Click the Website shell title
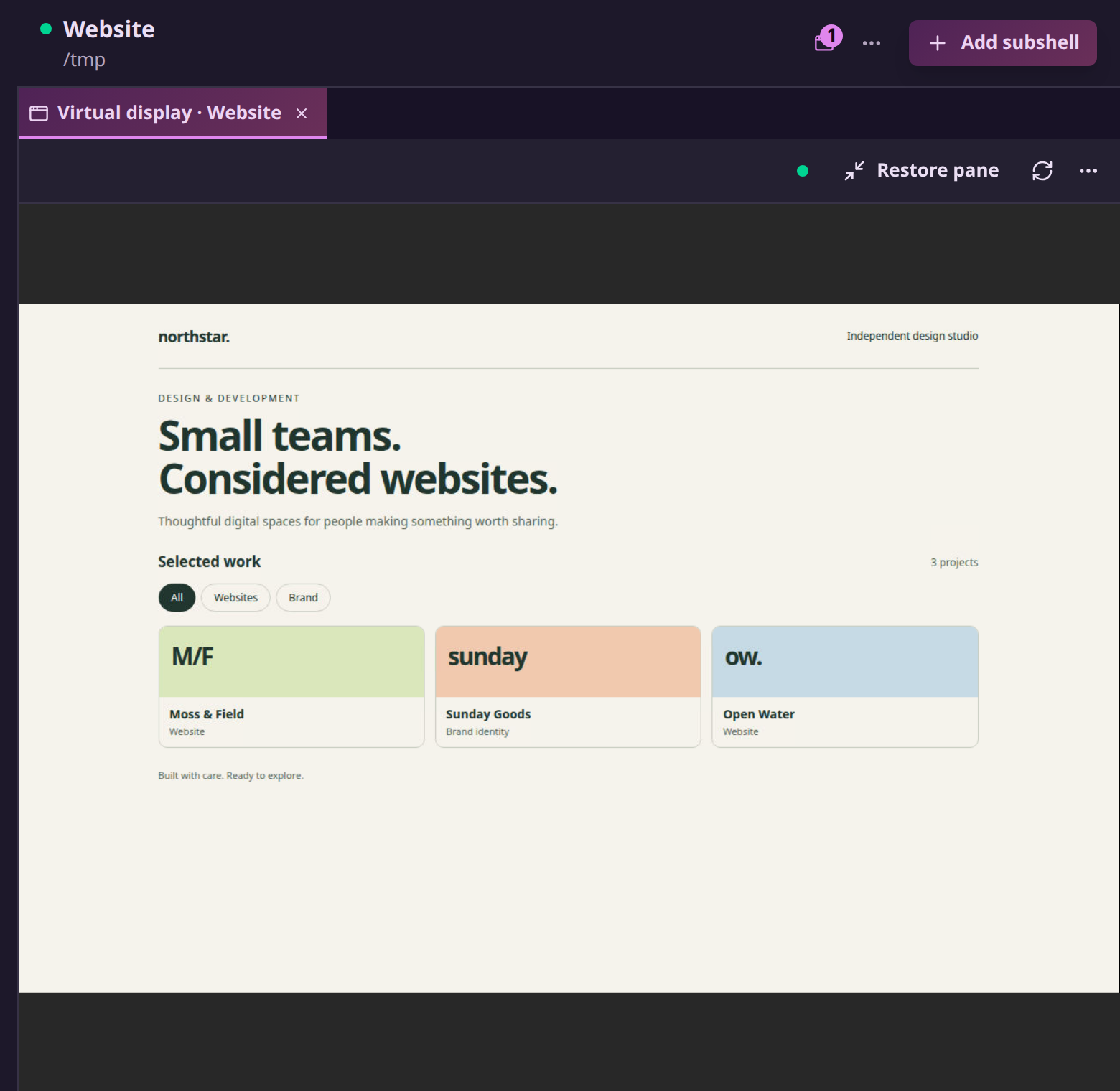This screenshot has height=1091, width=1120. (109, 29)
